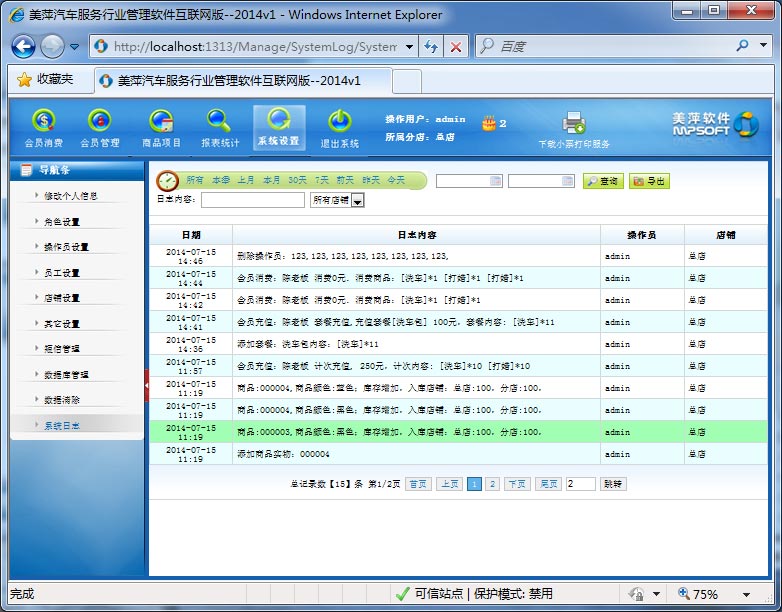Click the 导出 export button
782x612 pixels.
tap(649, 181)
